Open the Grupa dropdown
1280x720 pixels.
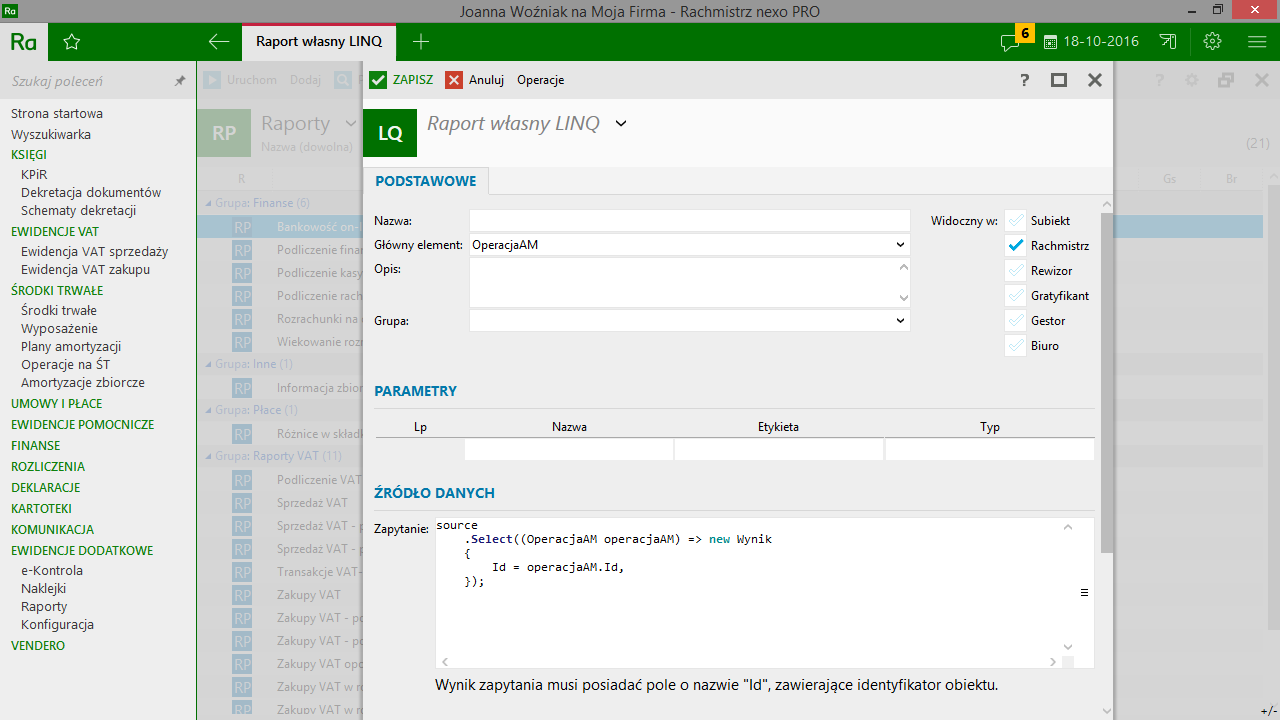click(900, 321)
